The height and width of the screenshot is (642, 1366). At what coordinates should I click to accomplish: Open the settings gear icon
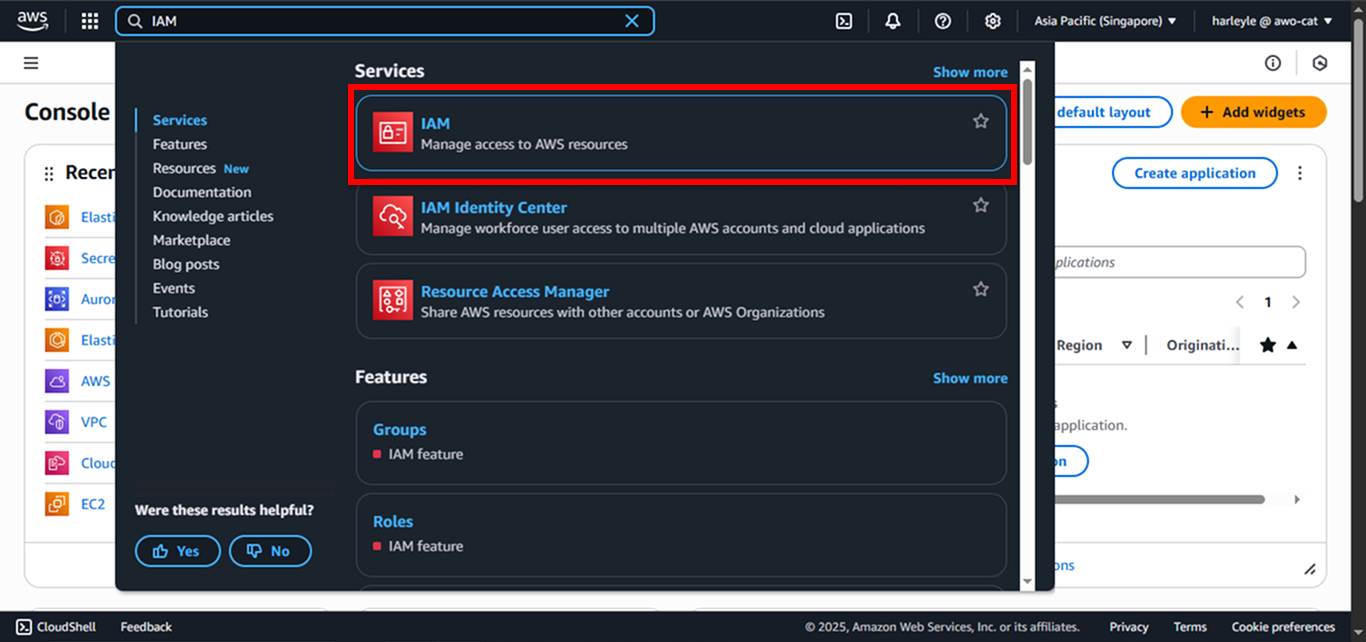tap(992, 21)
